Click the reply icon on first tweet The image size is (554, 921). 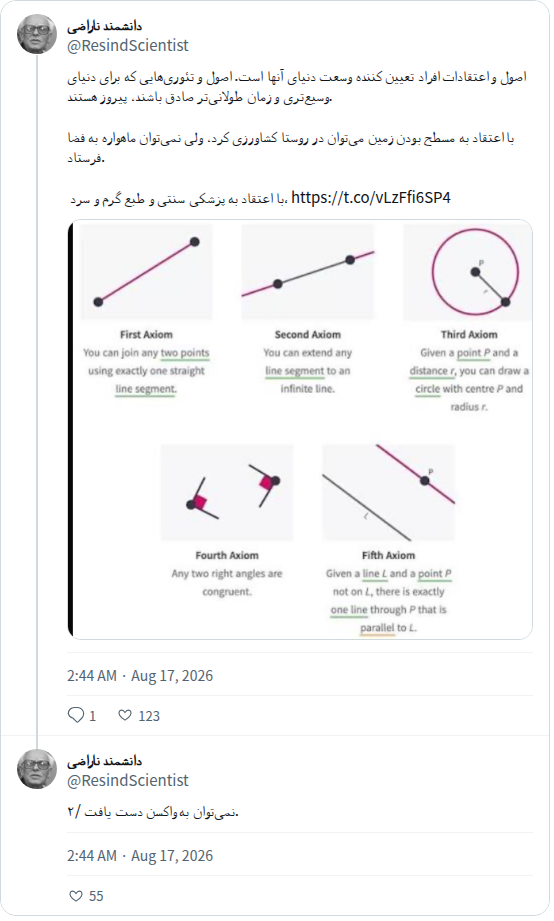tap(76, 715)
